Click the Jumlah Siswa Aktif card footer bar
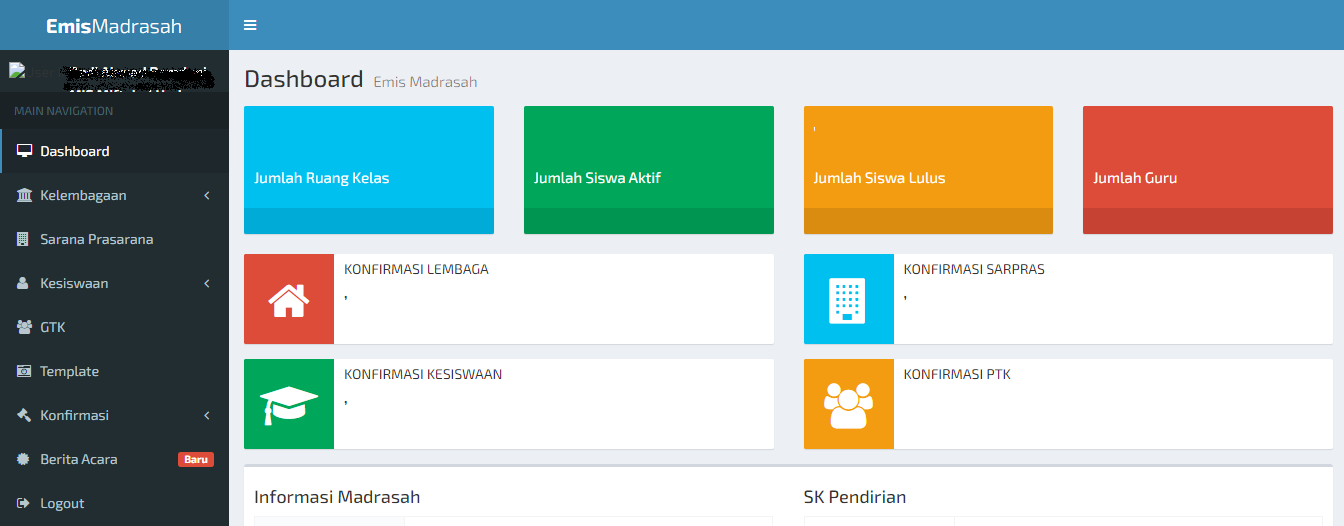The width and height of the screenshot is (1344, 526). (x=648, y=221)
